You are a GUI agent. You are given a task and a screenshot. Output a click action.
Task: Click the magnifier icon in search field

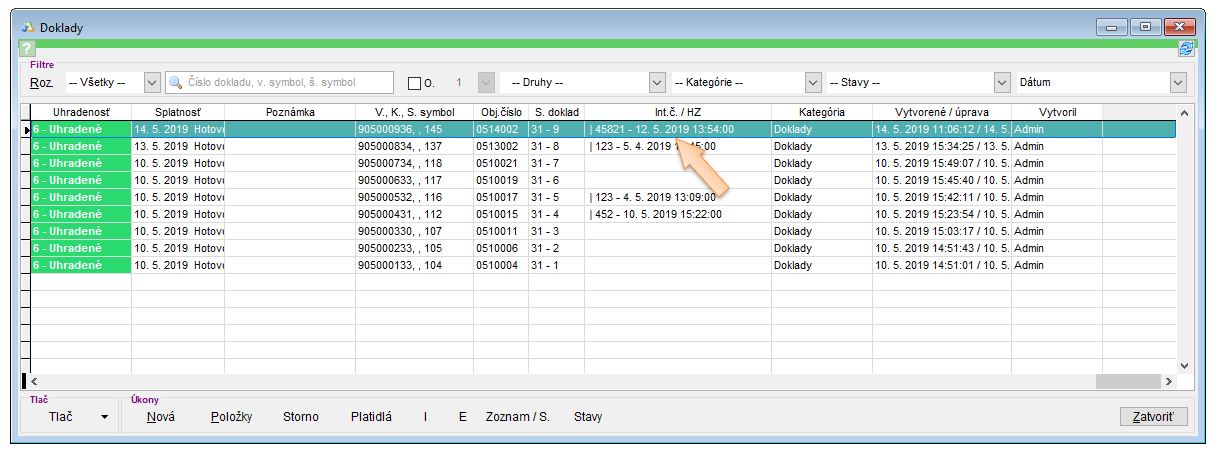[177, 83]
